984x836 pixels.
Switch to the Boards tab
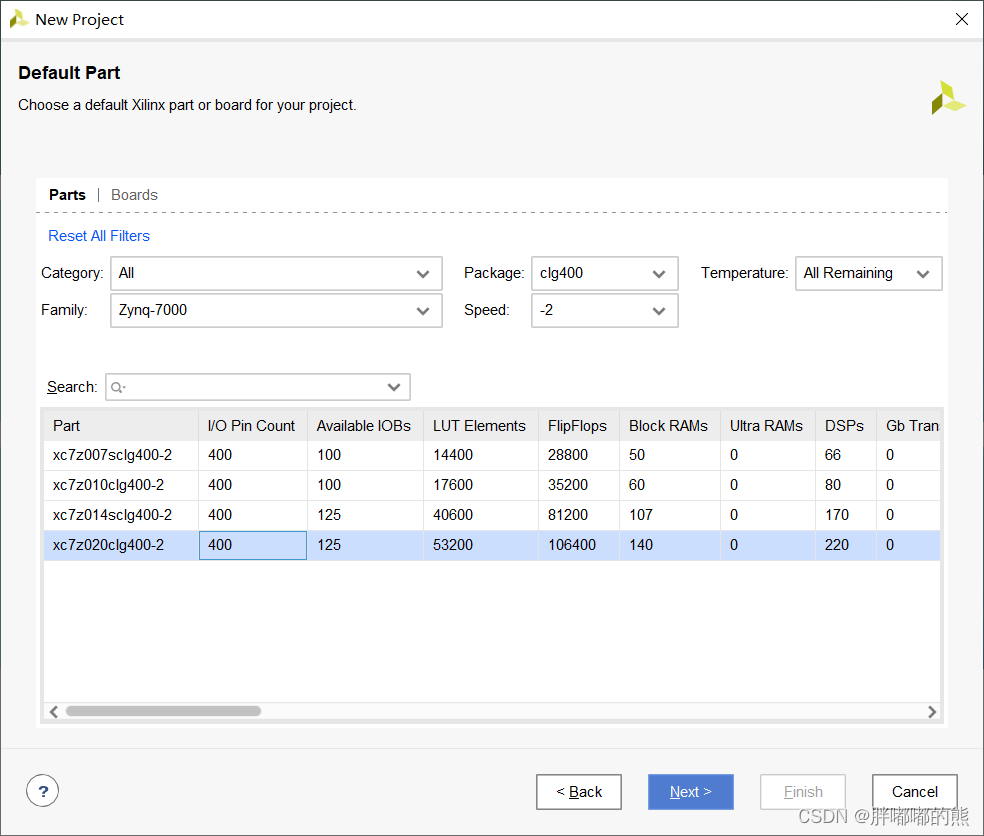coord(134,195)
